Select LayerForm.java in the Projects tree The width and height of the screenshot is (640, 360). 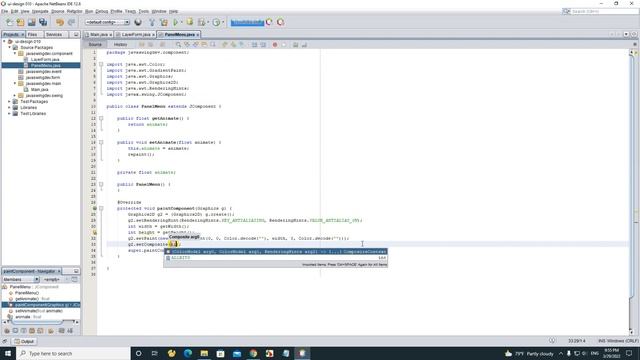pos(45,59)
